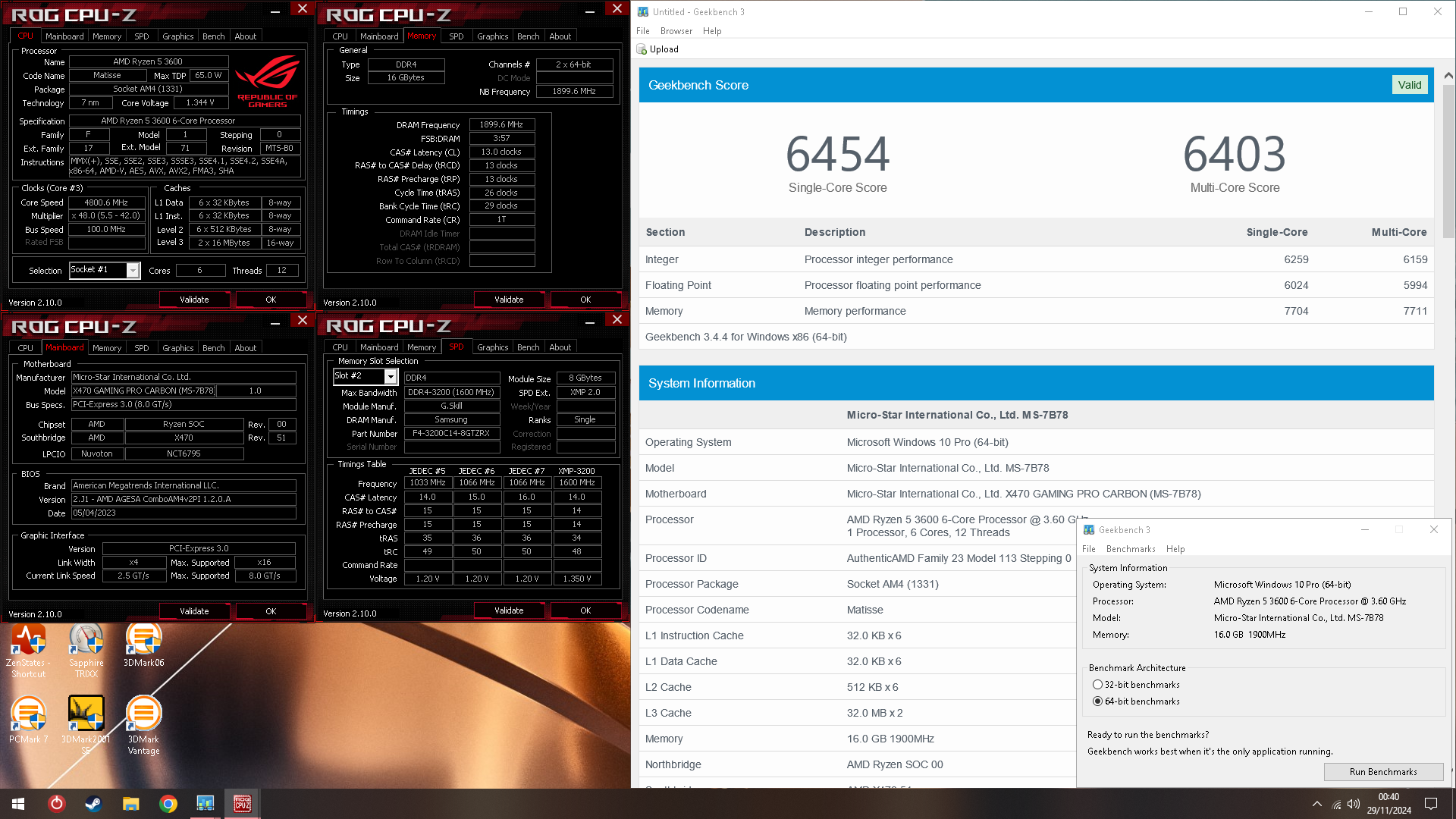Open Socket #1 selection dropdown
1456x819 pixels.
point(133,270)
